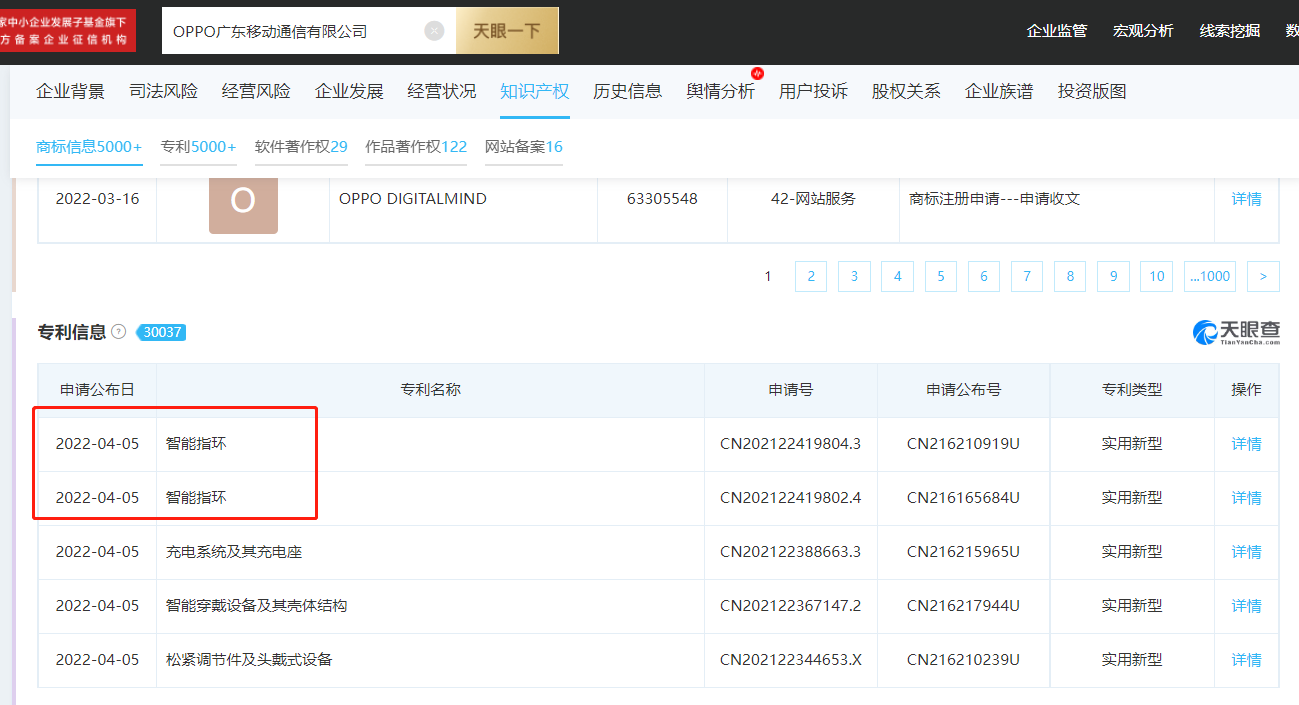Screen dimensions: 1299x705
Task: Click publication number CN216165684U
Action: (x=963, y=498)
